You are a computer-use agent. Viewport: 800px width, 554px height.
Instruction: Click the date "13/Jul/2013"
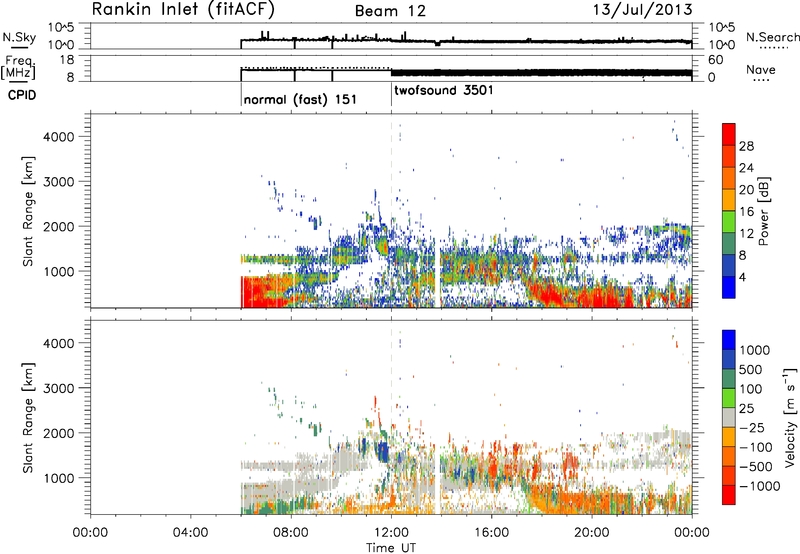coord(643,10)
